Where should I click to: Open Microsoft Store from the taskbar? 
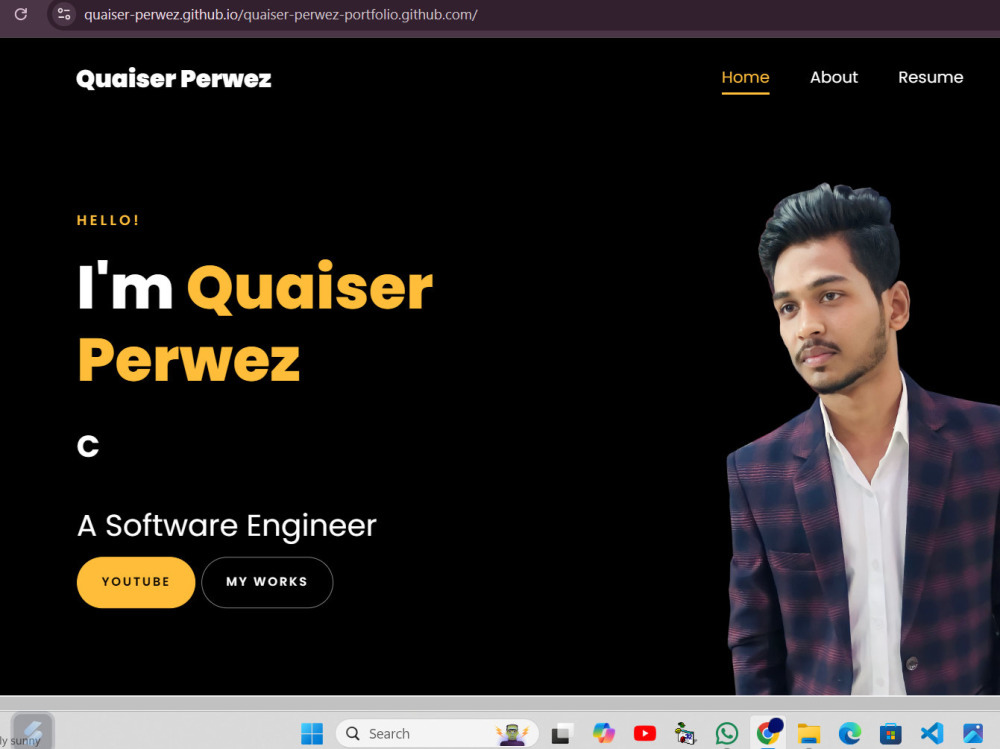[x=890, y=734]
